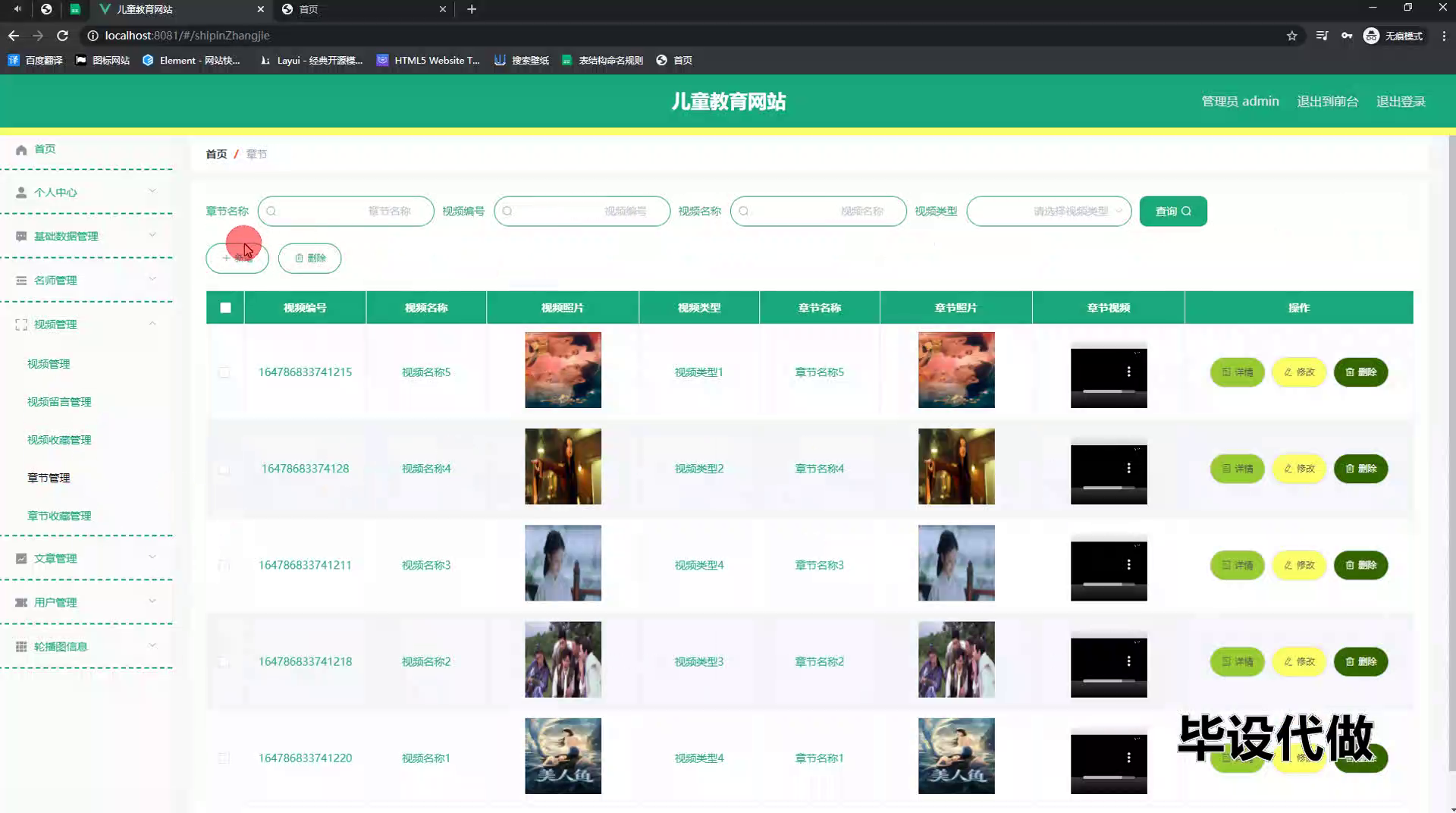The height and width of the screenshot is (813, 1456).
Task: Click the 退出登录 link in the header
Action: tap(1401, 102)
